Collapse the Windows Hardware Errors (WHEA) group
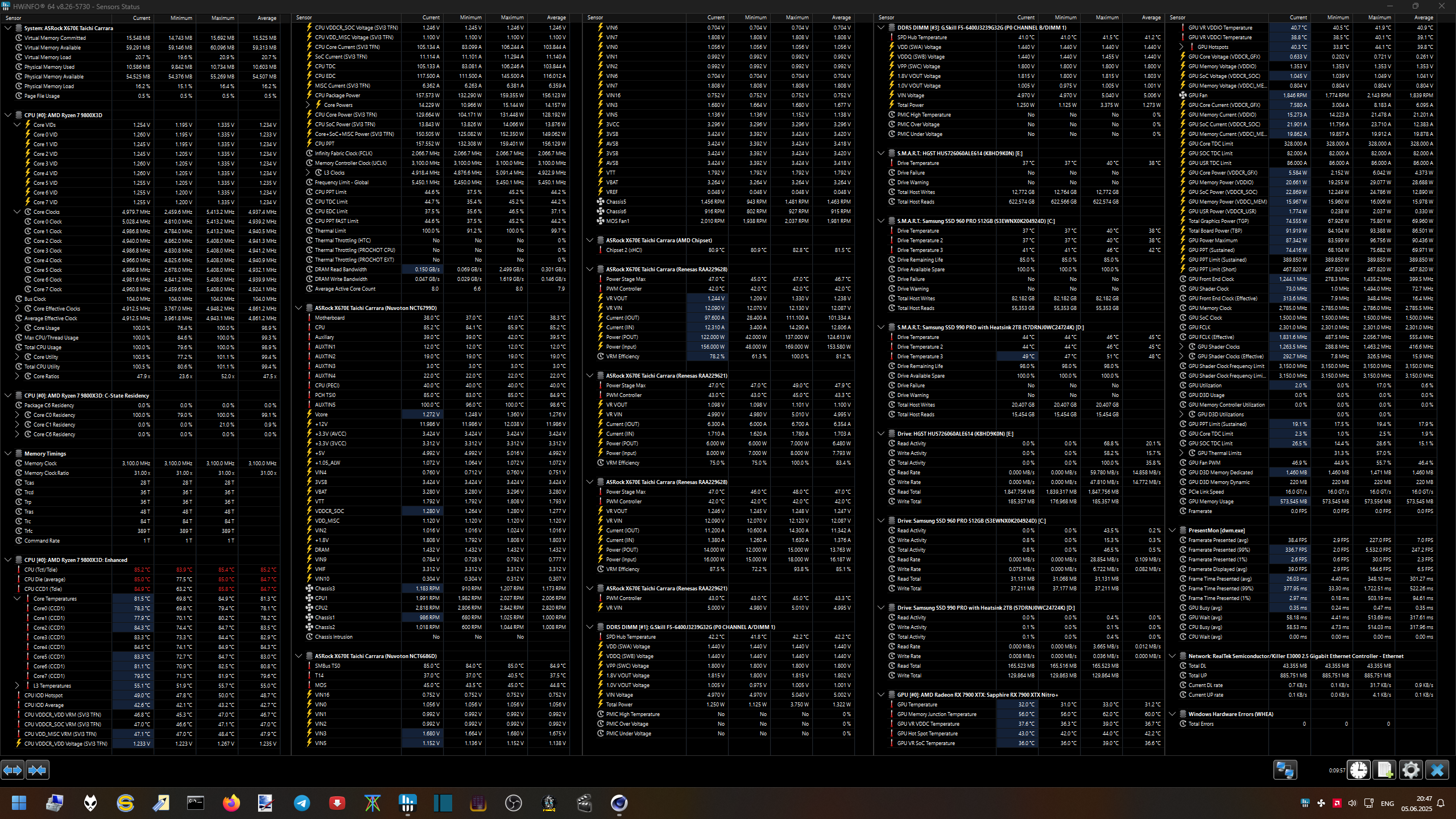1456x819 pixels. coord(1172,714)
